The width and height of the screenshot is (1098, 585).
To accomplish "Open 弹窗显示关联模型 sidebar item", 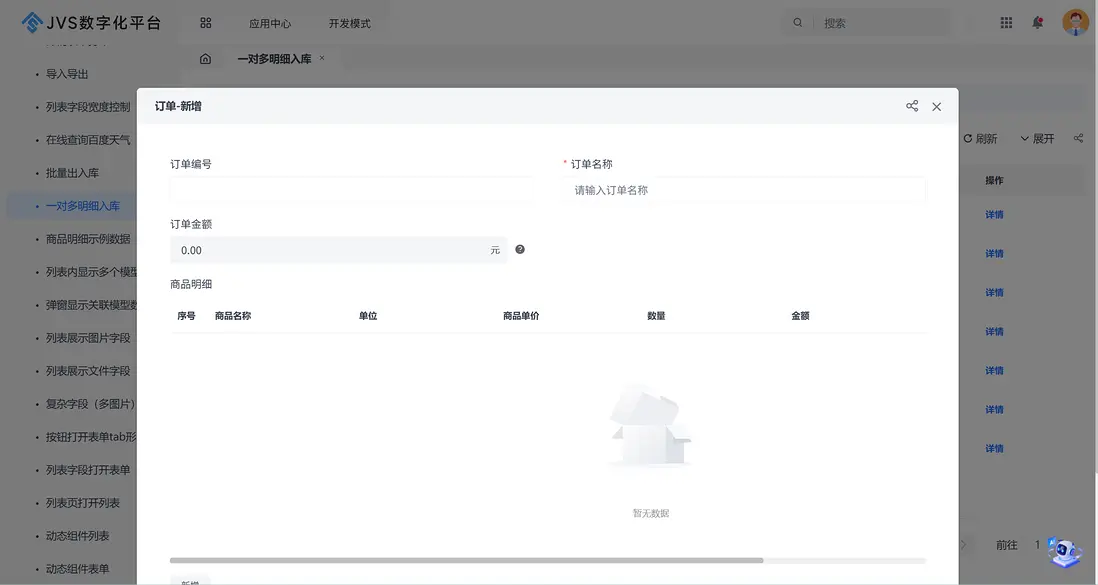I will point(91,305).
